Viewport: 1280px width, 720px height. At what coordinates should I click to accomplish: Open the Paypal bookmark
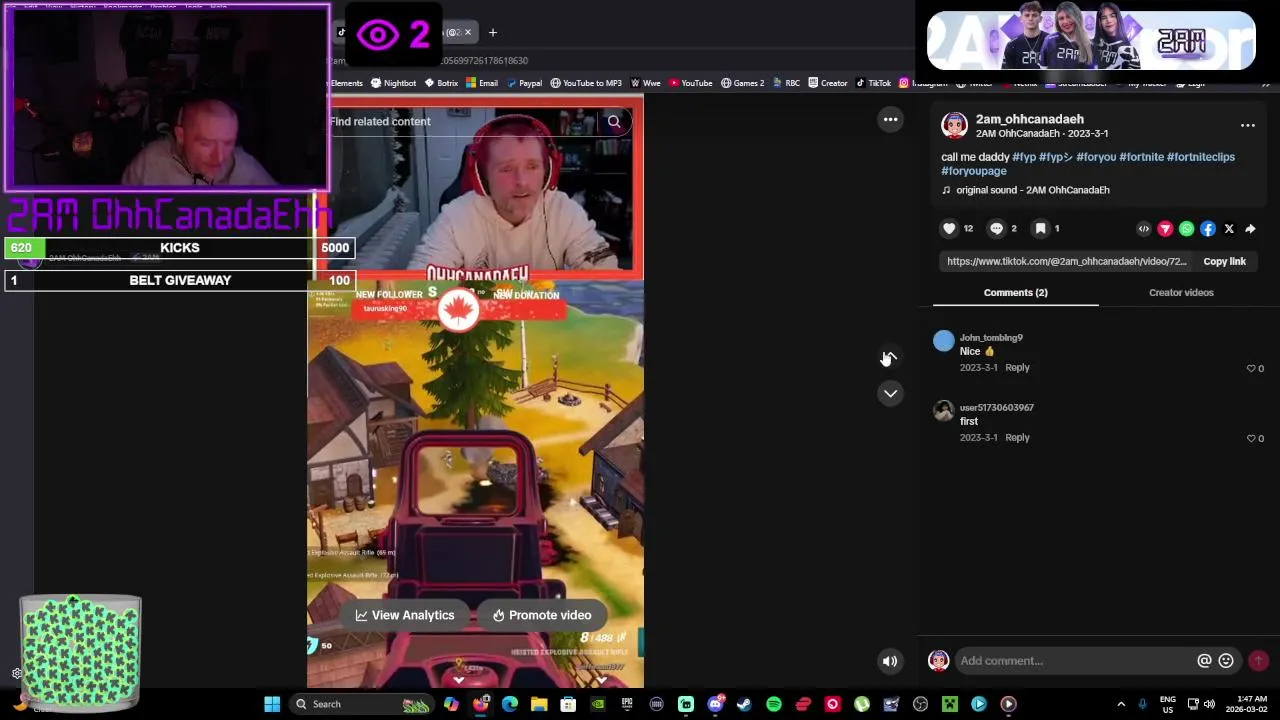[523, 83]
